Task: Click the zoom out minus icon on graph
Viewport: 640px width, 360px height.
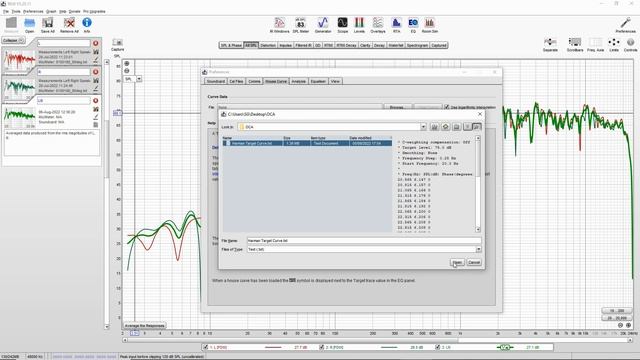Action: pyautogui.click(x=127, y=71)
